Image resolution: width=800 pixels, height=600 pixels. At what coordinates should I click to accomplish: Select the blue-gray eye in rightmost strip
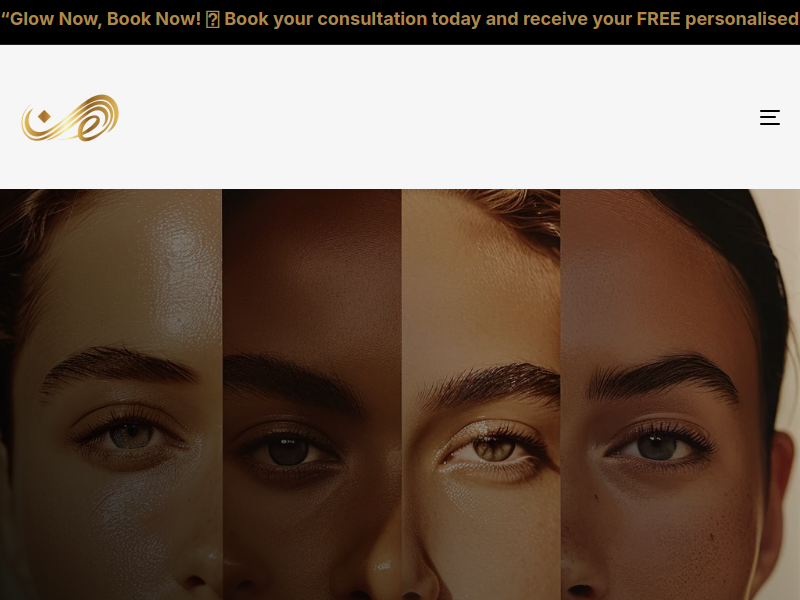[657, 446]
